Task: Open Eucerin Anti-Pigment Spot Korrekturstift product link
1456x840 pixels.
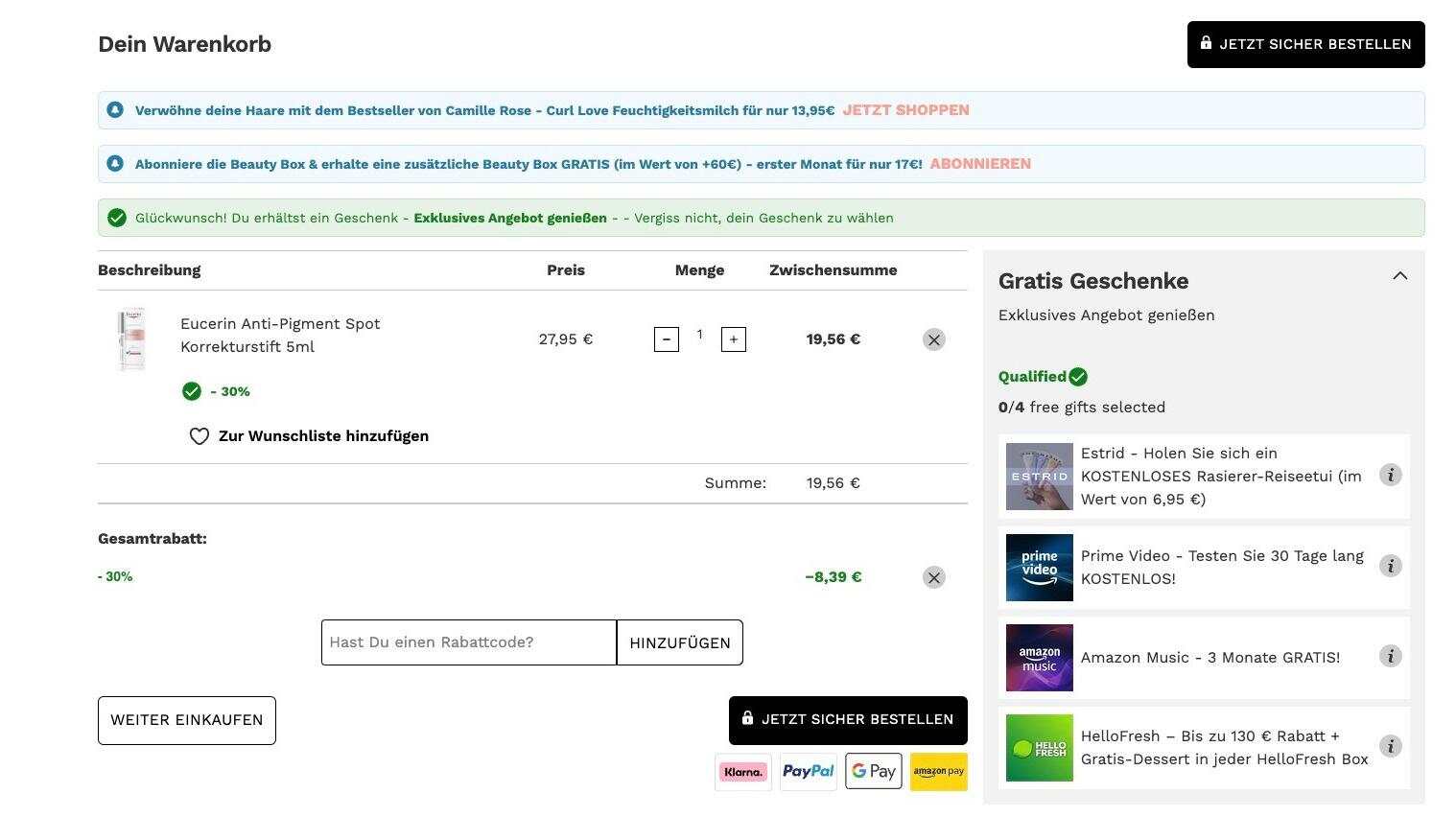Action: click(280, 336)
